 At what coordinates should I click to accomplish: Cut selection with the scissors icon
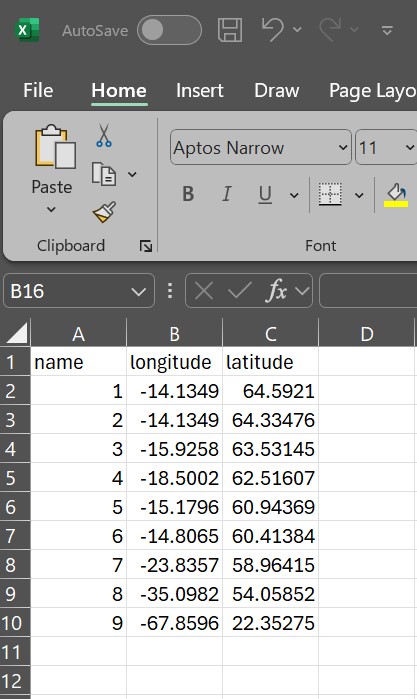[x=104, y=136]
